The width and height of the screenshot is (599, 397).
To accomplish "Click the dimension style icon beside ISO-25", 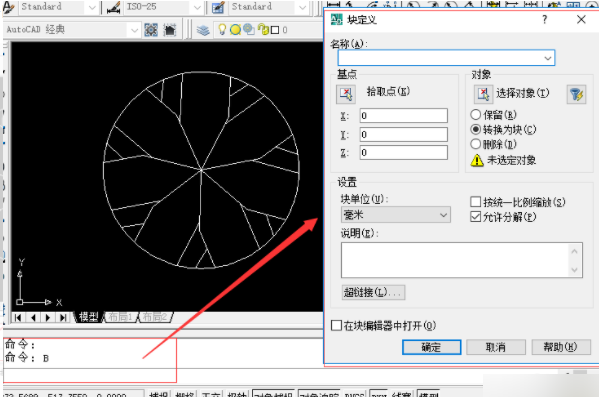I will [113, 8].
